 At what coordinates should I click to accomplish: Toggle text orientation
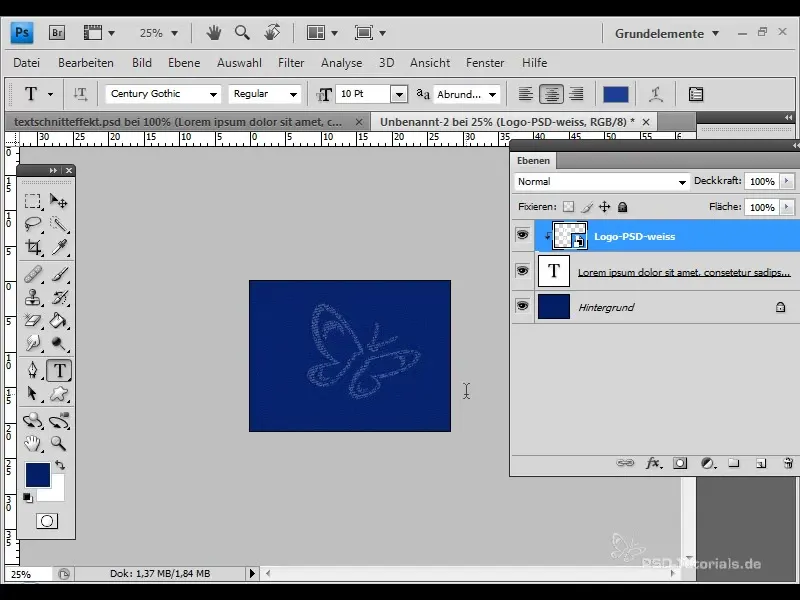80,94
